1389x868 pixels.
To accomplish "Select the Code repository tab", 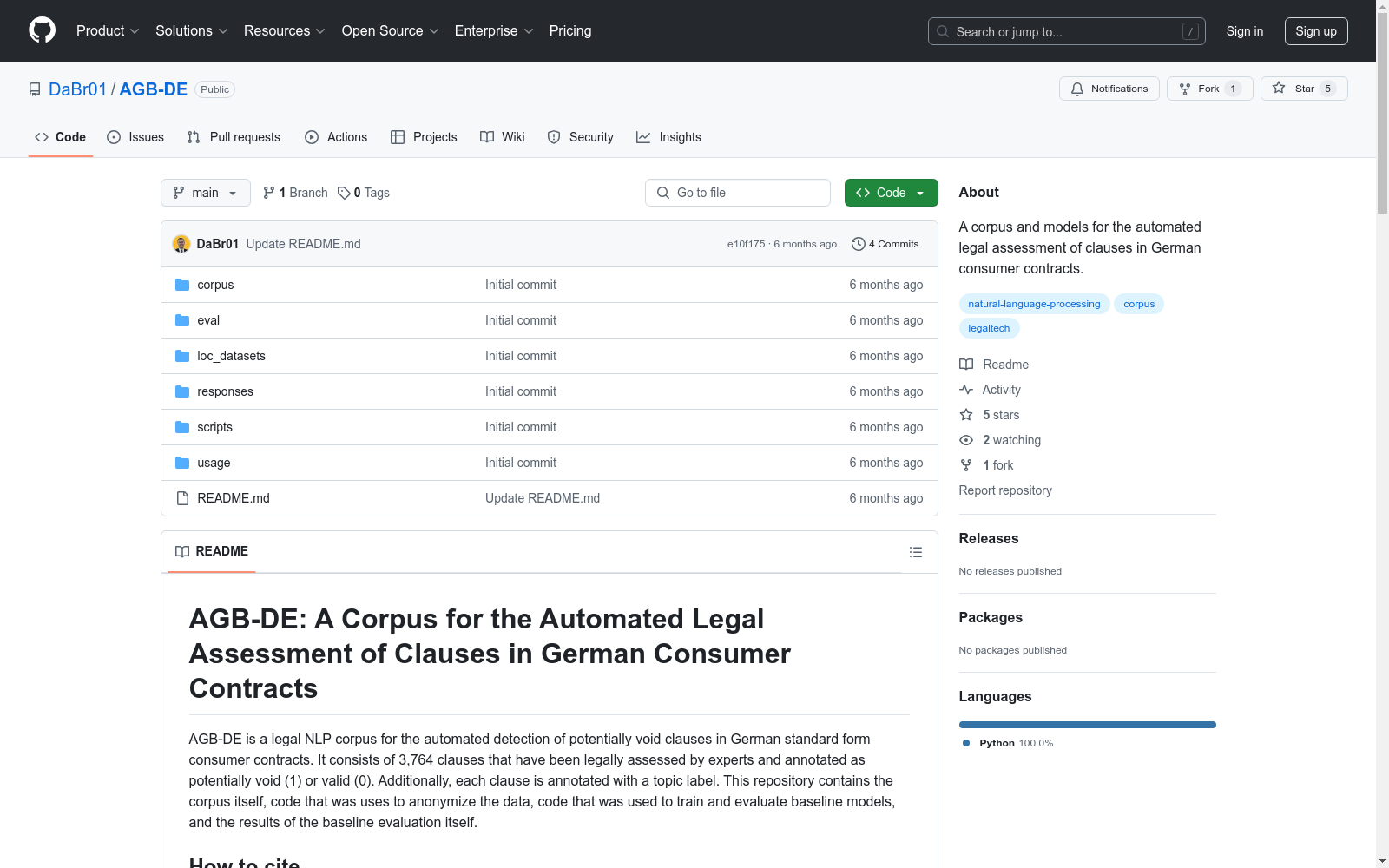I will (x=60, y=137).
